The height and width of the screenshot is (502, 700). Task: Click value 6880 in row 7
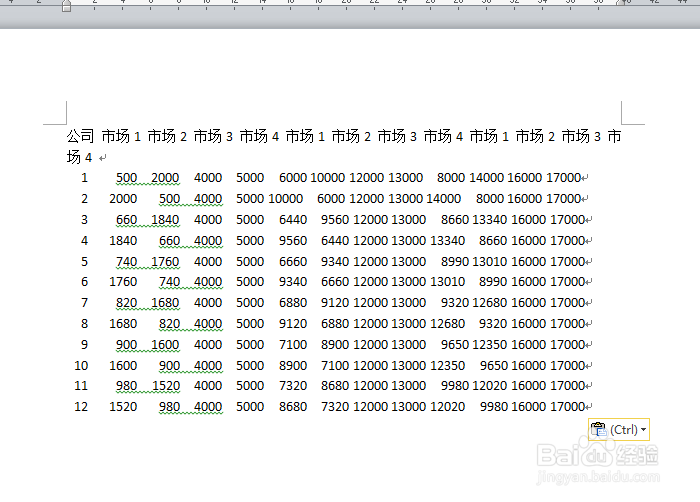pyautogui.click(x=293, y=303)
